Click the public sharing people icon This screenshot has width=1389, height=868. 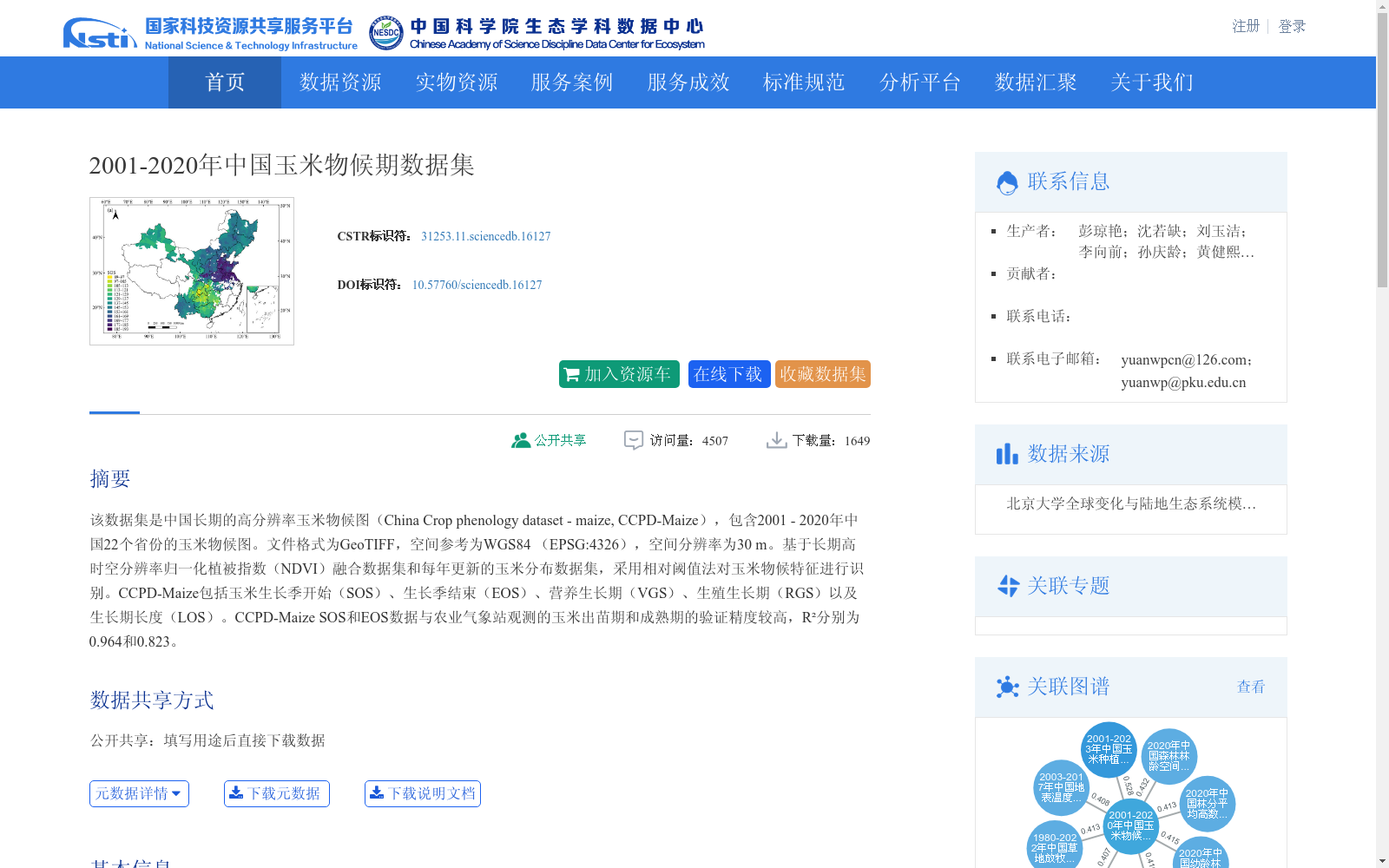(521, 440)
